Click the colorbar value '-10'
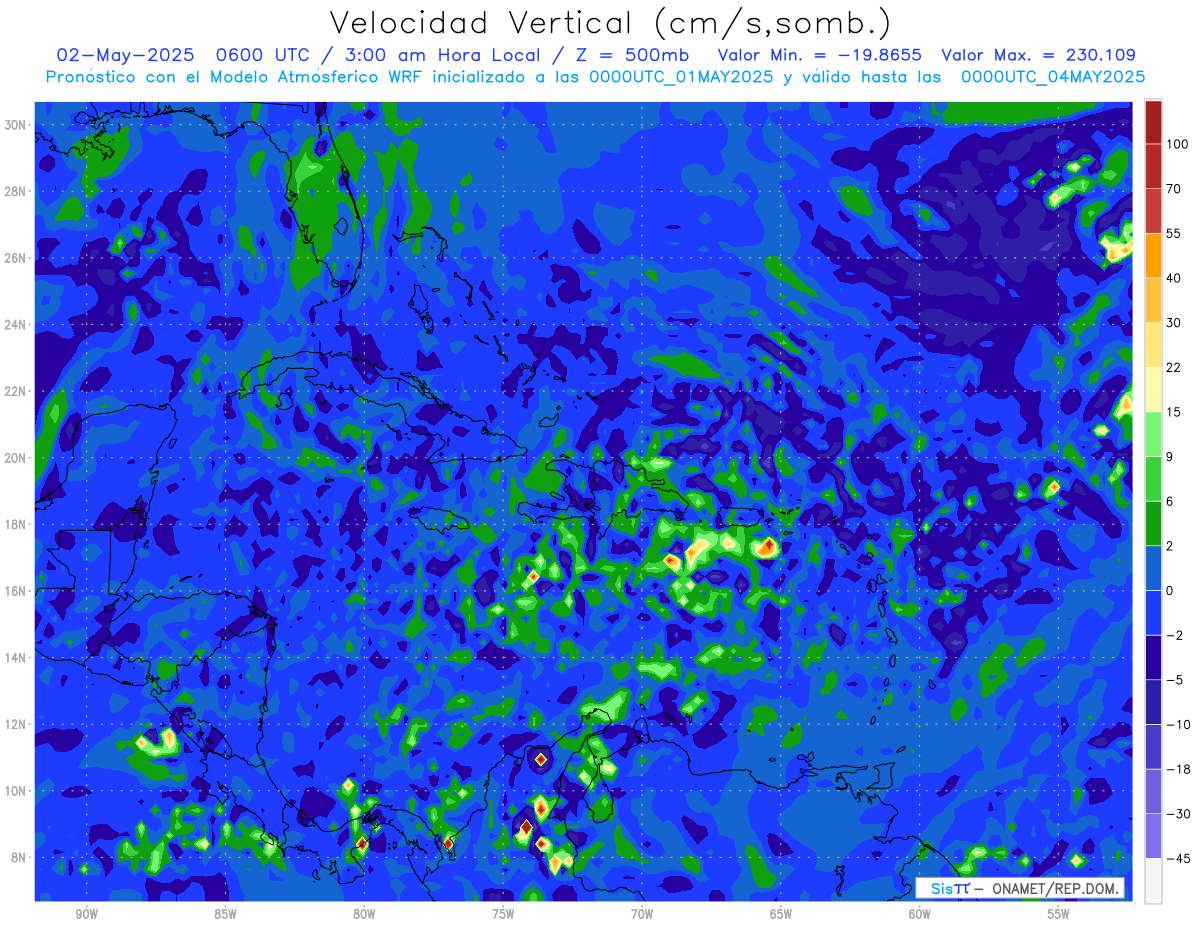 pyautogui.click(x=1177, y=724)
